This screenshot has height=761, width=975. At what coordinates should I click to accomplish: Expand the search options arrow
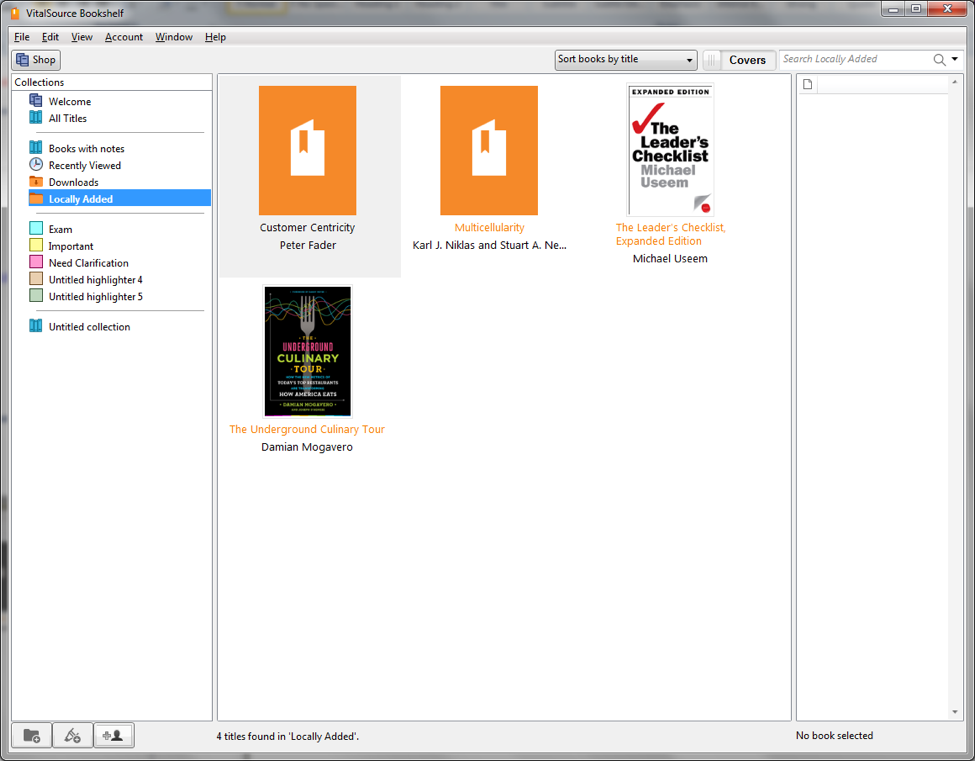[955, 60]
